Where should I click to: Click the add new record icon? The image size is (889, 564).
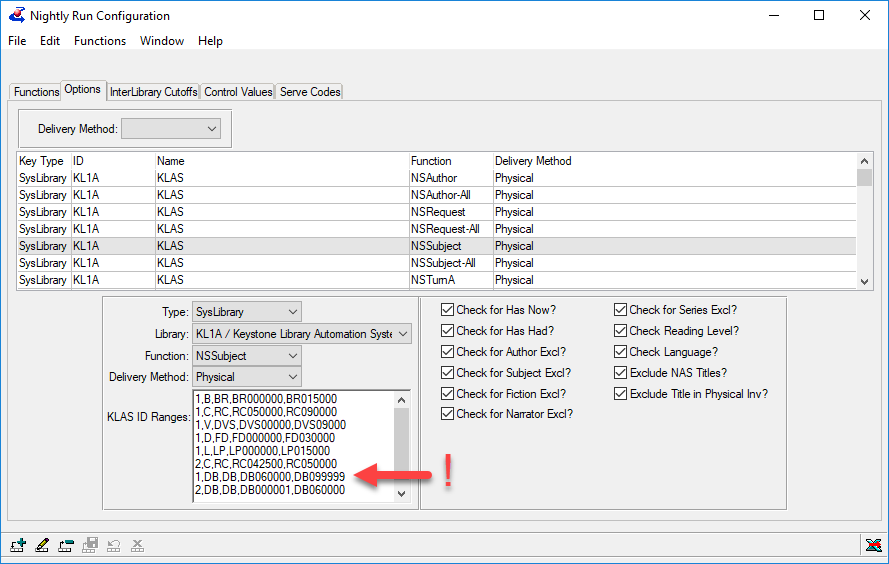pos(18,545)
